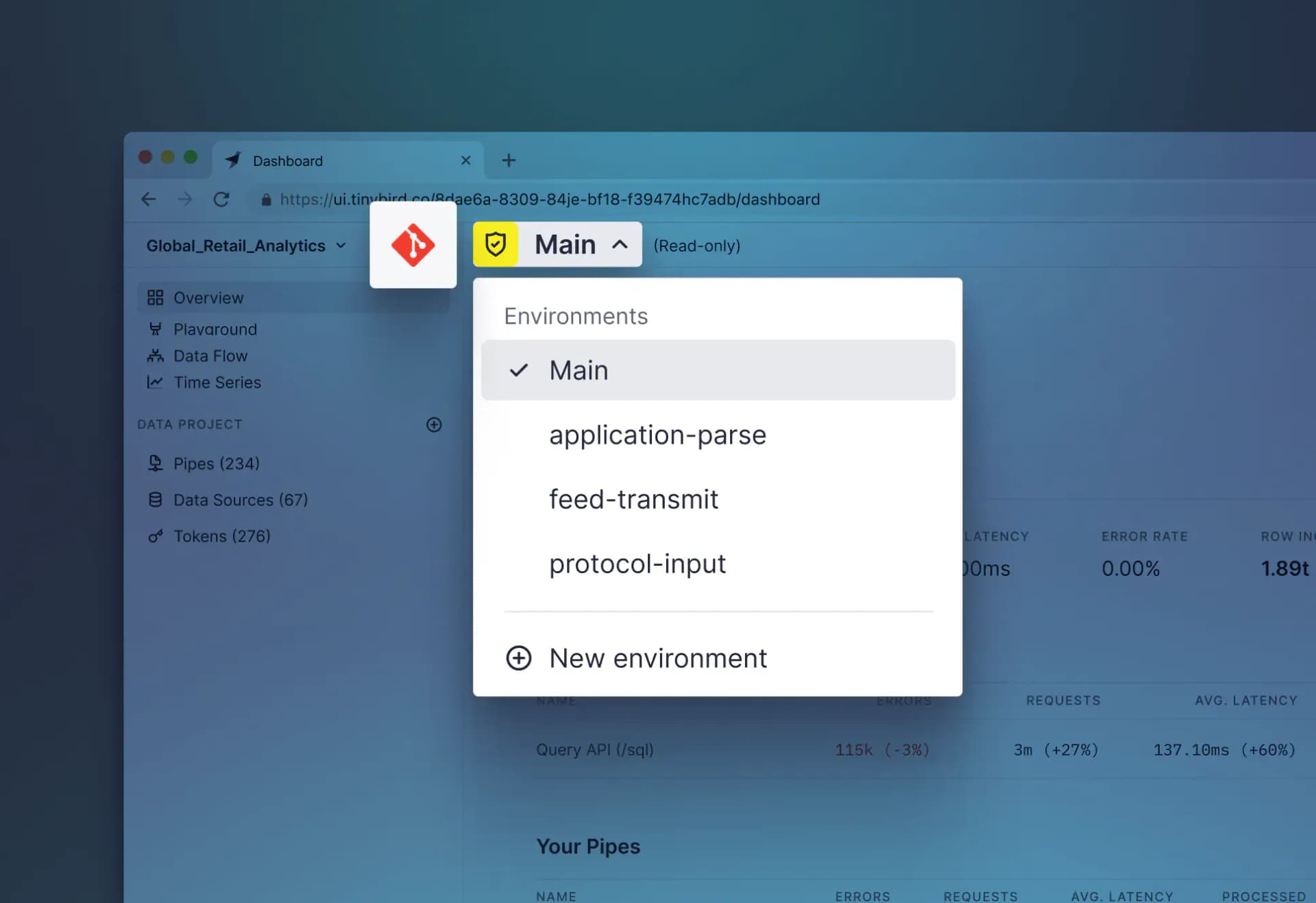1316x903 pixels.
Task: Click the red Git icon tile
Action: coord(413,245)
